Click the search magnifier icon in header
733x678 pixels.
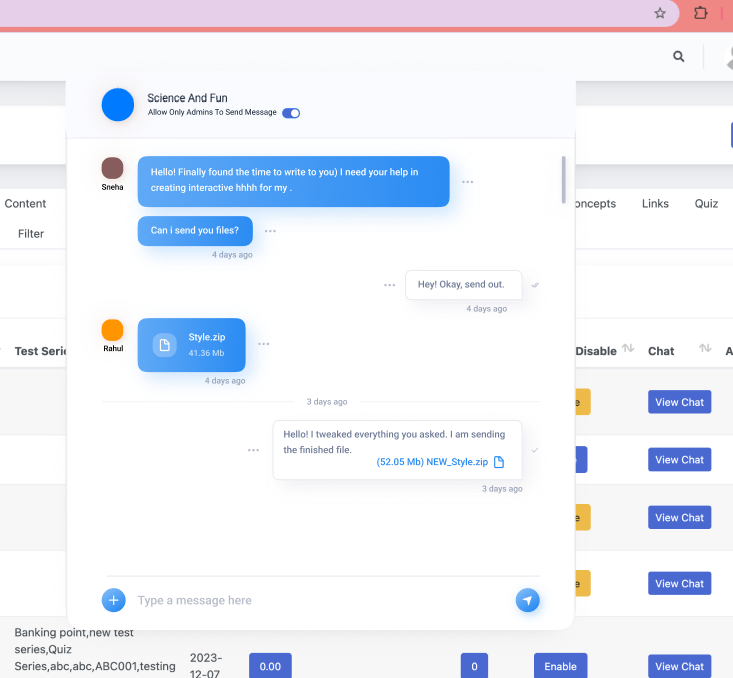pyautogui.click(x=679, y=56)
